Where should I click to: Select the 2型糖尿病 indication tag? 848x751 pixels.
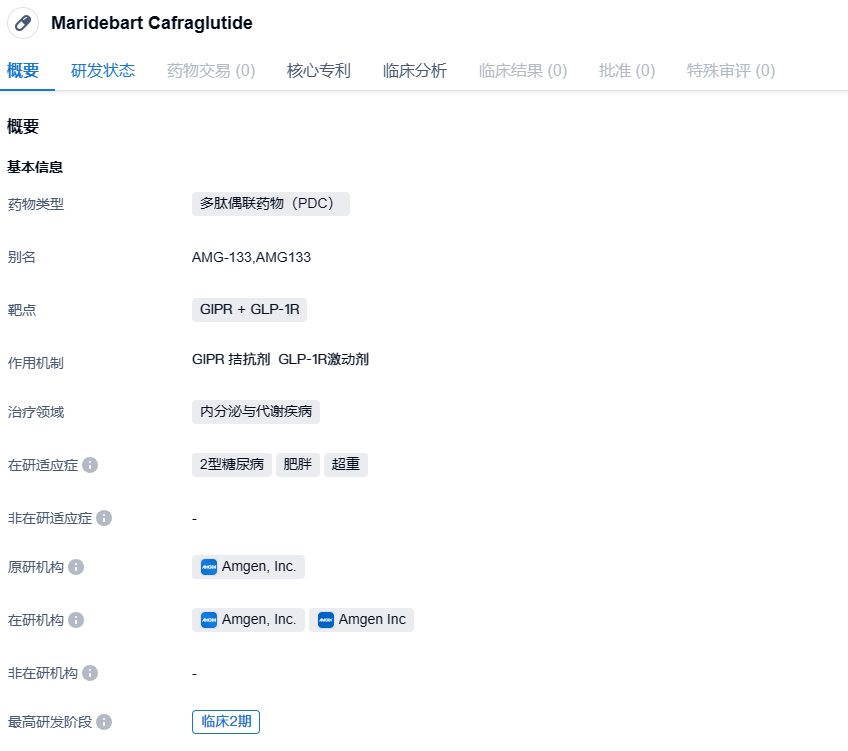click(x=232, y=465)
